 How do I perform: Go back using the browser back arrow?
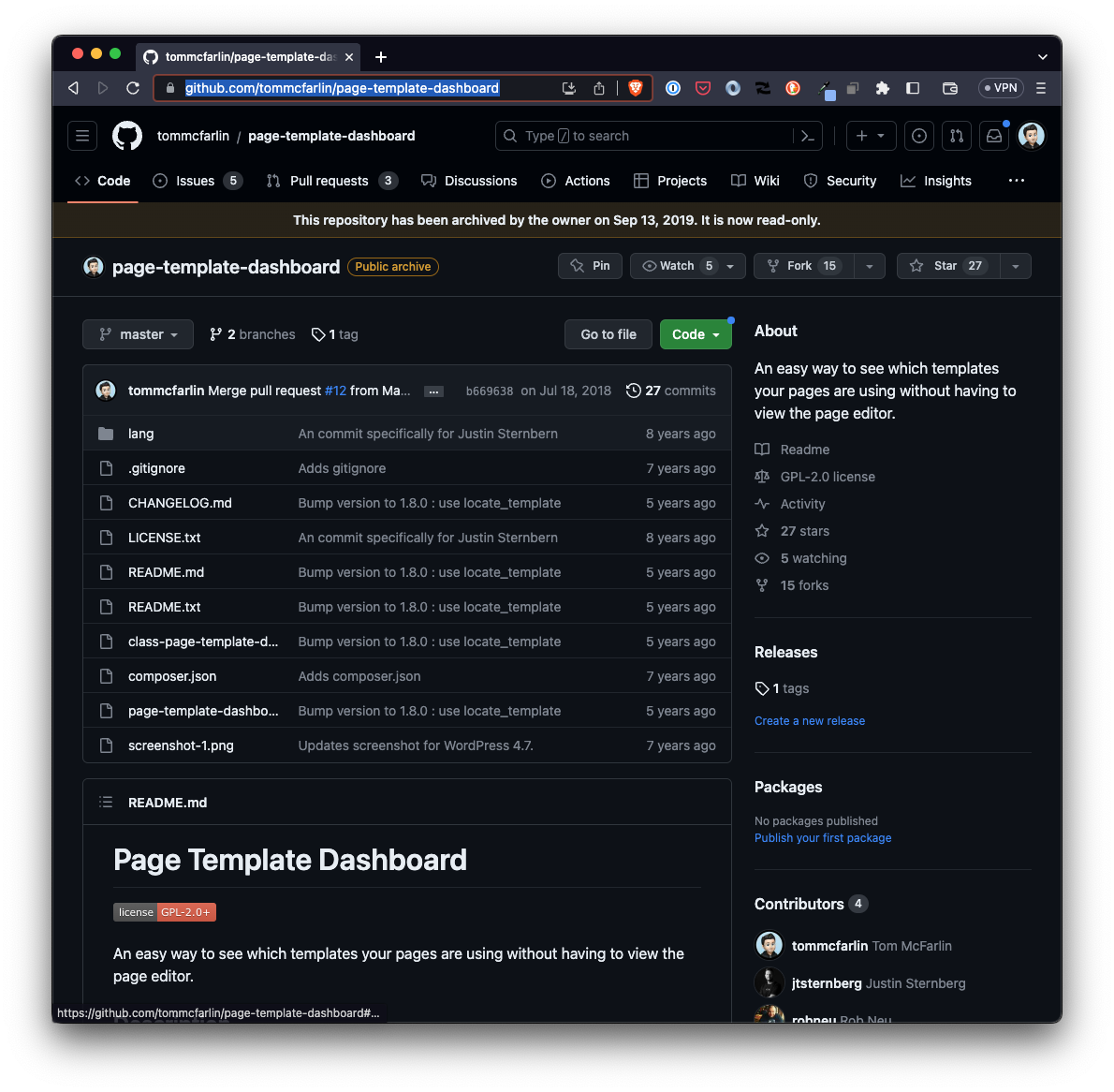73,88
